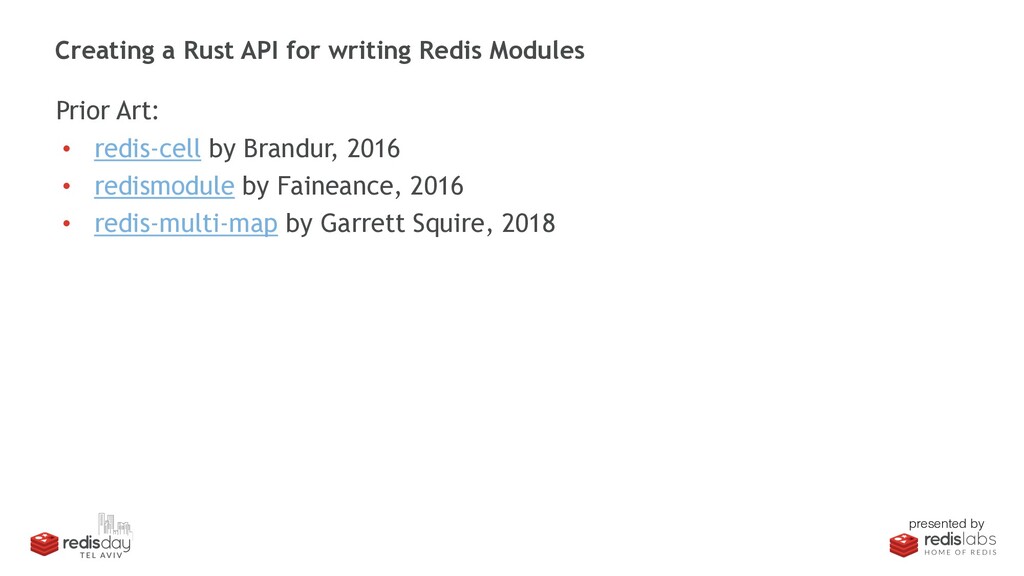Select the red bullet before redis-cell
Image resolution: width=1024 pixels, height=576 pixels.
tap(67, 150)
